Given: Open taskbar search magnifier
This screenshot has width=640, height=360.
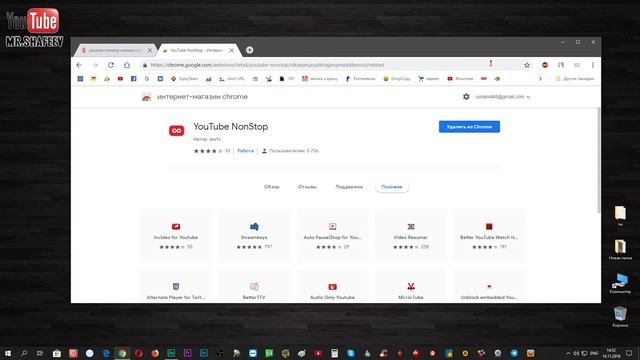Looking at the screenshot, I should [24, 353].
